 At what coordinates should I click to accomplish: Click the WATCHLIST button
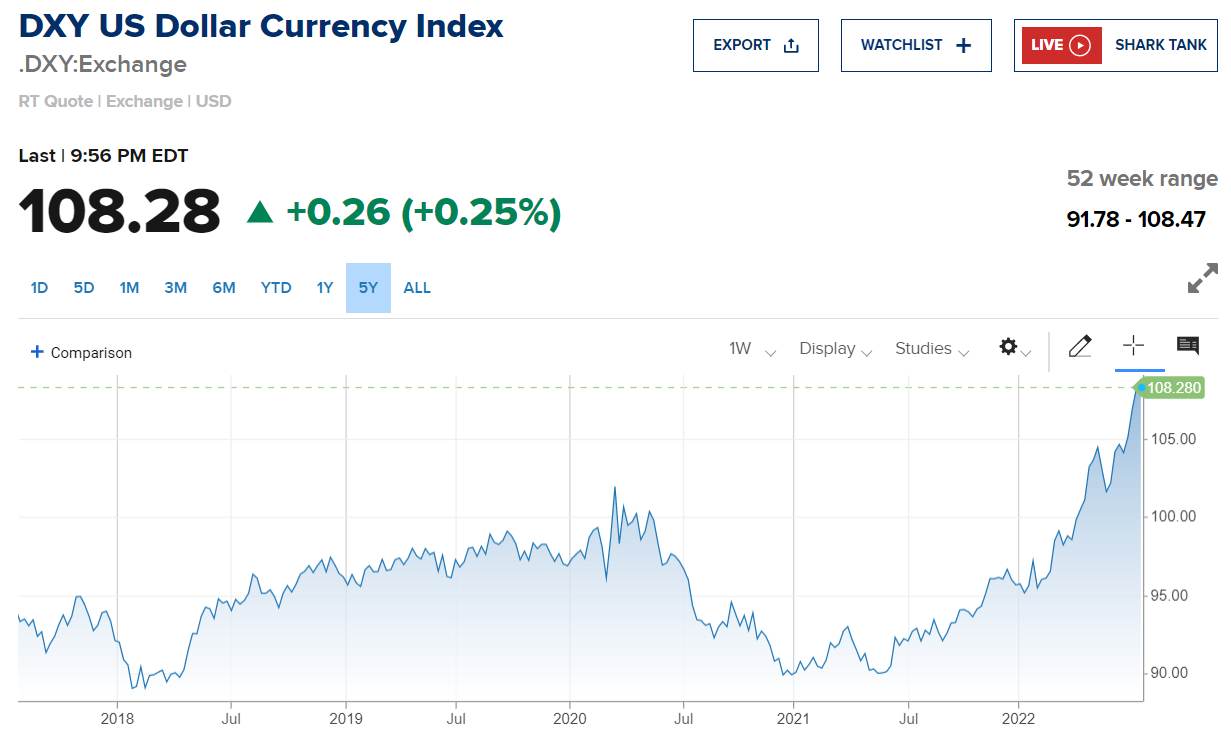[915, 46]
